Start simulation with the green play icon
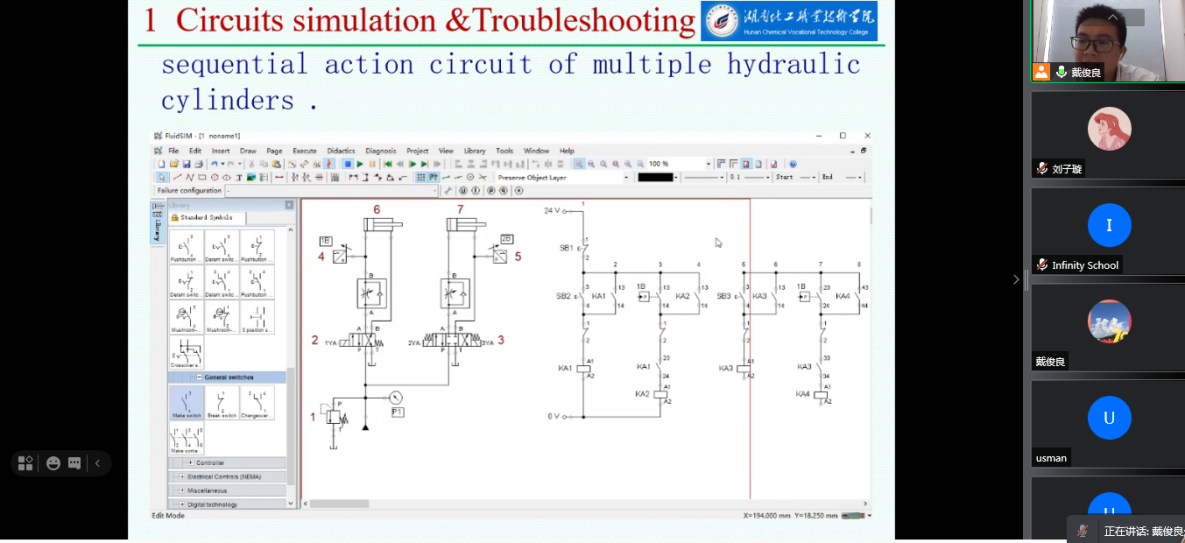The height and width of the screenshot is (543, 1185). (360, 164)
